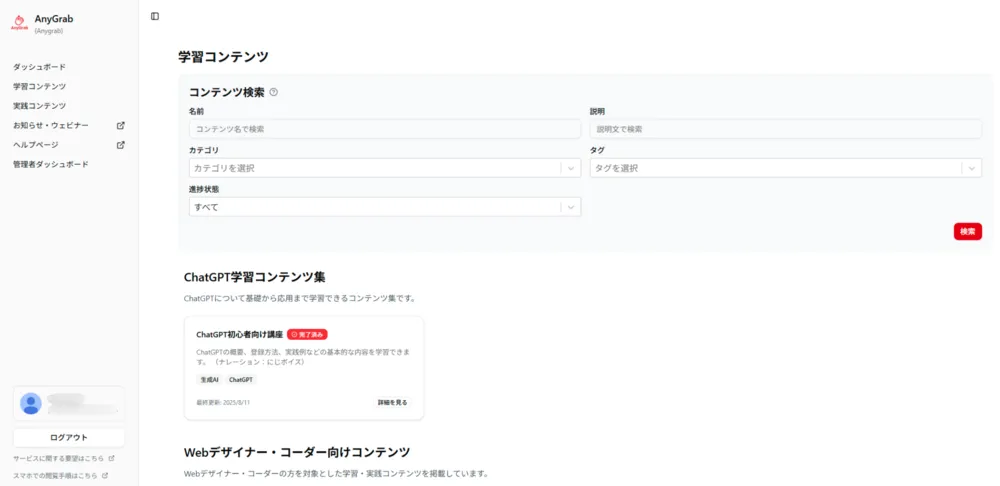
Task: Click the 完了済み status badge
Action: pos(307,334)
